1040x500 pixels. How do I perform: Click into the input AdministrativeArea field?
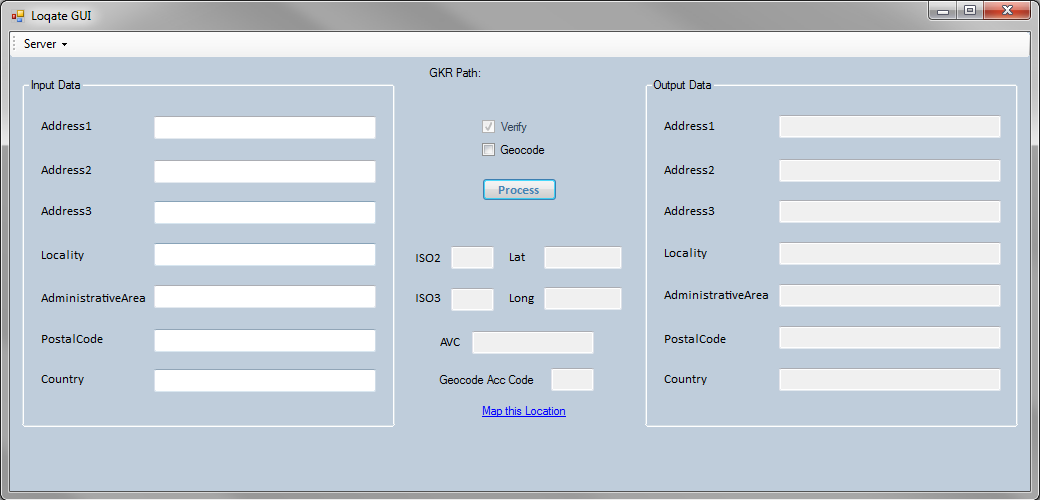pyautogui.click(x=265, y=296)
